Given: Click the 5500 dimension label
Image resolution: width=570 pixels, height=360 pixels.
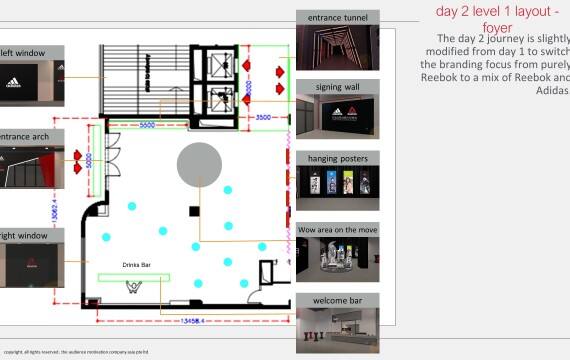Looking at the screenshot, I should (147, 125).
